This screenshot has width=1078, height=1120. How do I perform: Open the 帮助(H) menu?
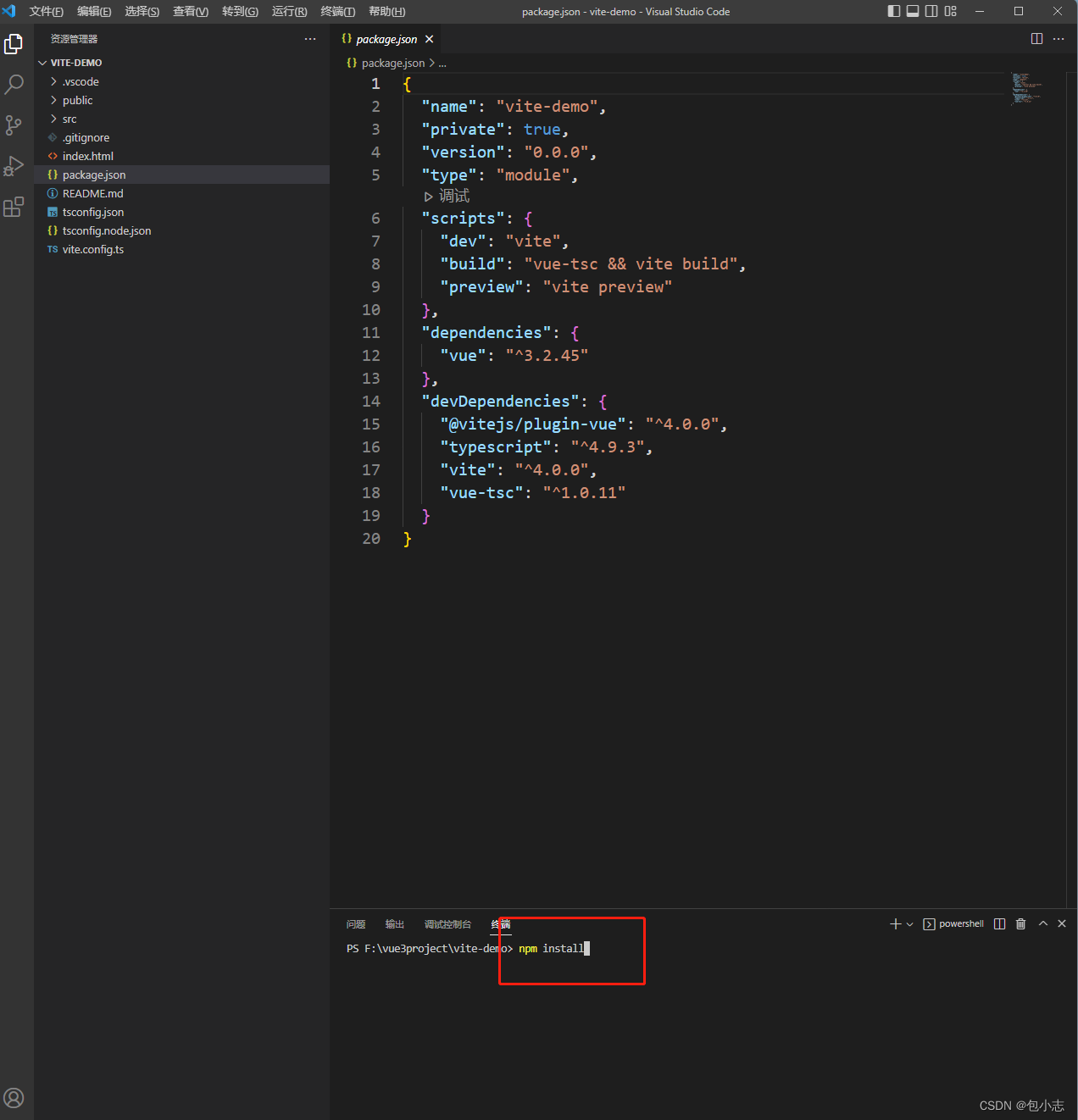tap(387, 12)
